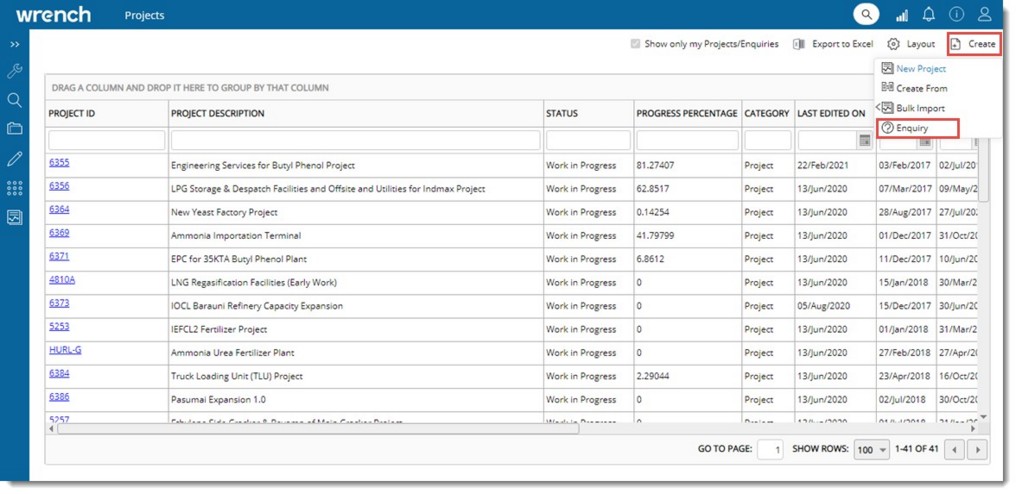Open the notifications bell
Image resolution: width=1016 pixels, height=494 pixels.
pyautogui.click(x=929, y=15)
